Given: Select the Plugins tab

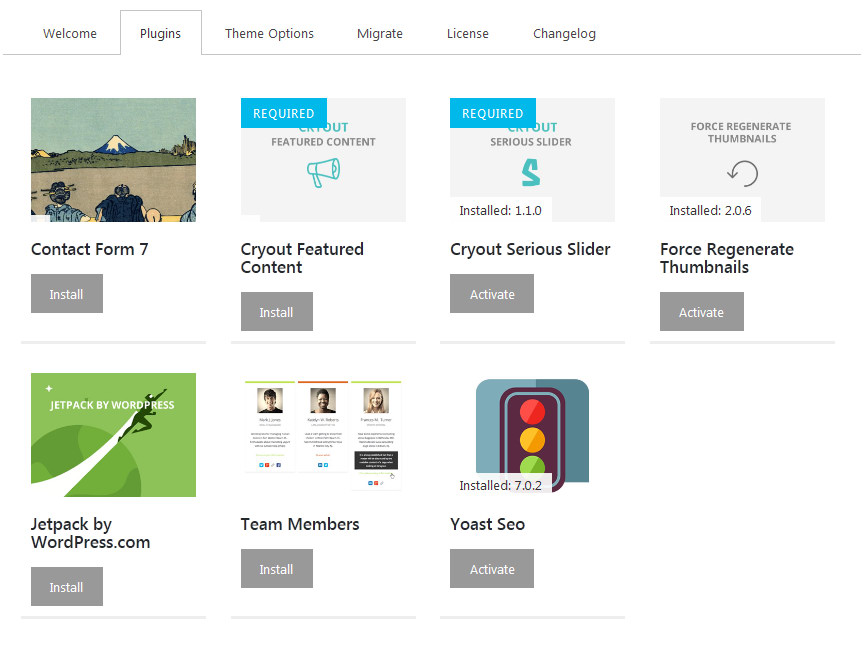Looking at the screenshot, I should pyautogui.click(x=160, y=34).
